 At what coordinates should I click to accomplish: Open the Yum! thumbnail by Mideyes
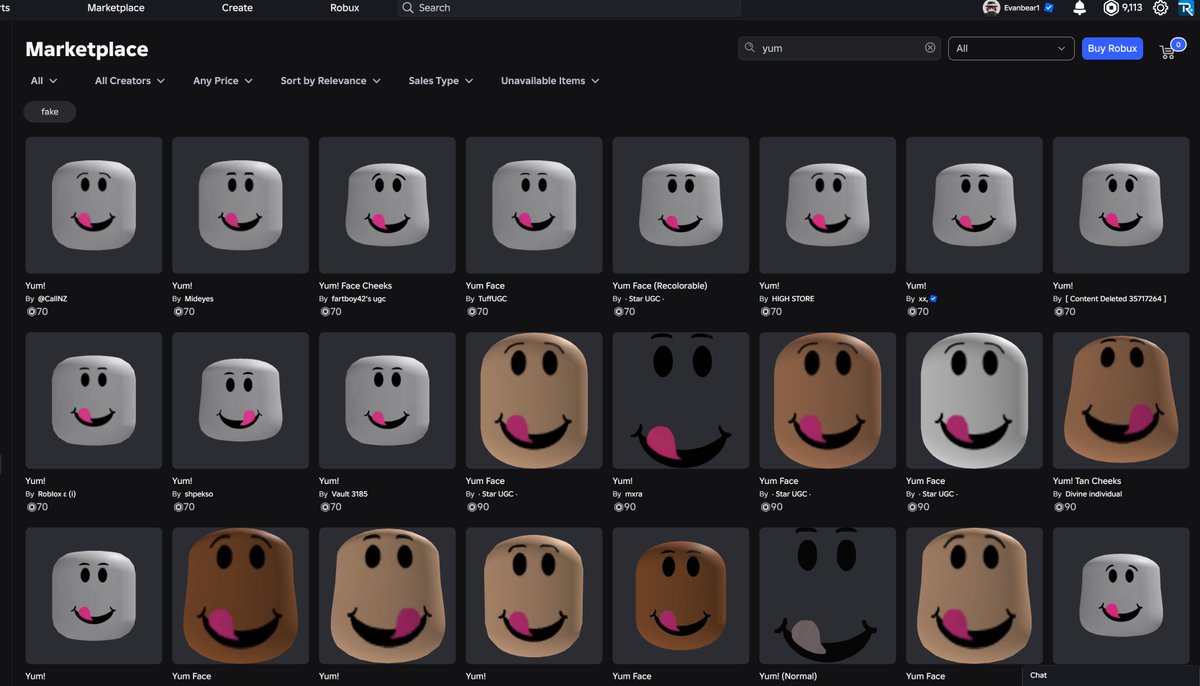[240, 205]
